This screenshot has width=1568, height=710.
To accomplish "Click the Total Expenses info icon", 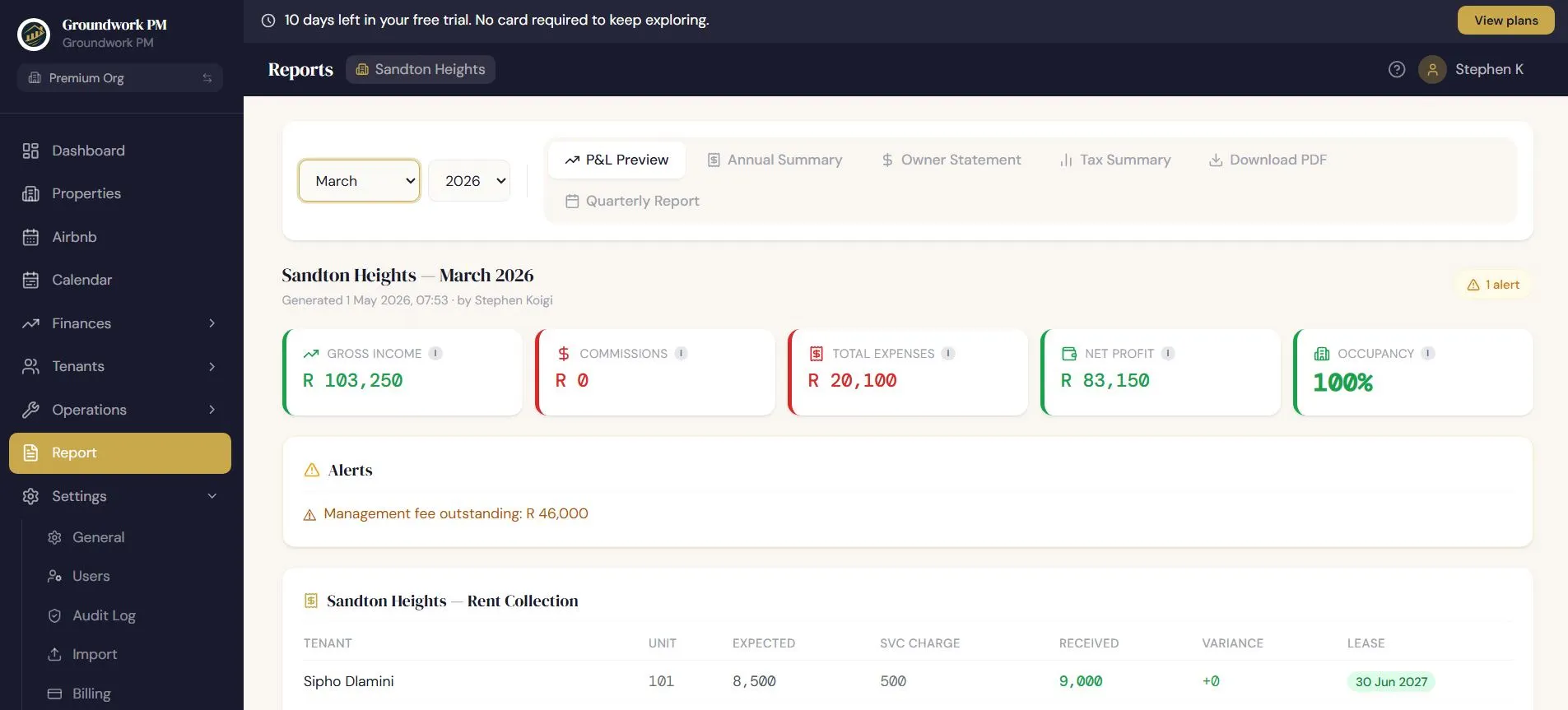I will click(948, 353).
